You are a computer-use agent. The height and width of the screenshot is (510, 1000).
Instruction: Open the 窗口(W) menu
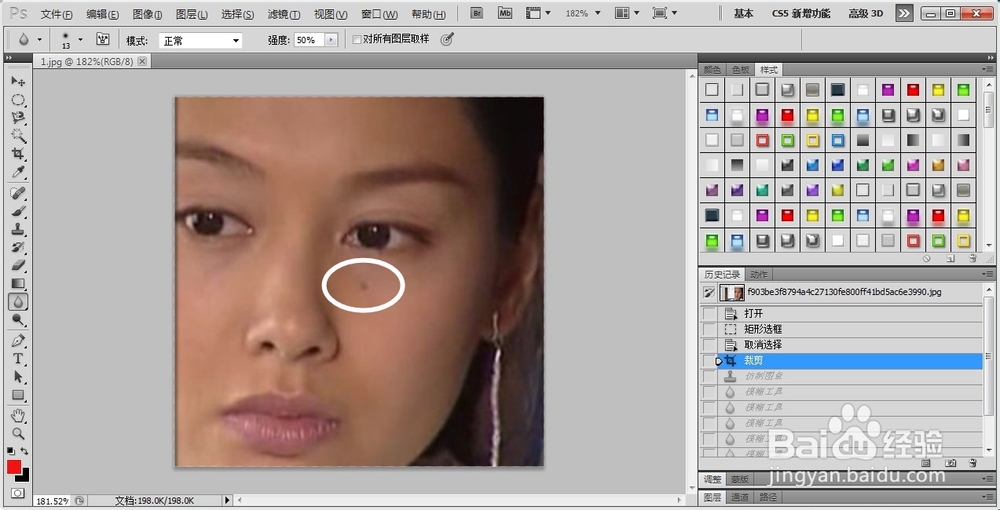click(x=379, y=14)
